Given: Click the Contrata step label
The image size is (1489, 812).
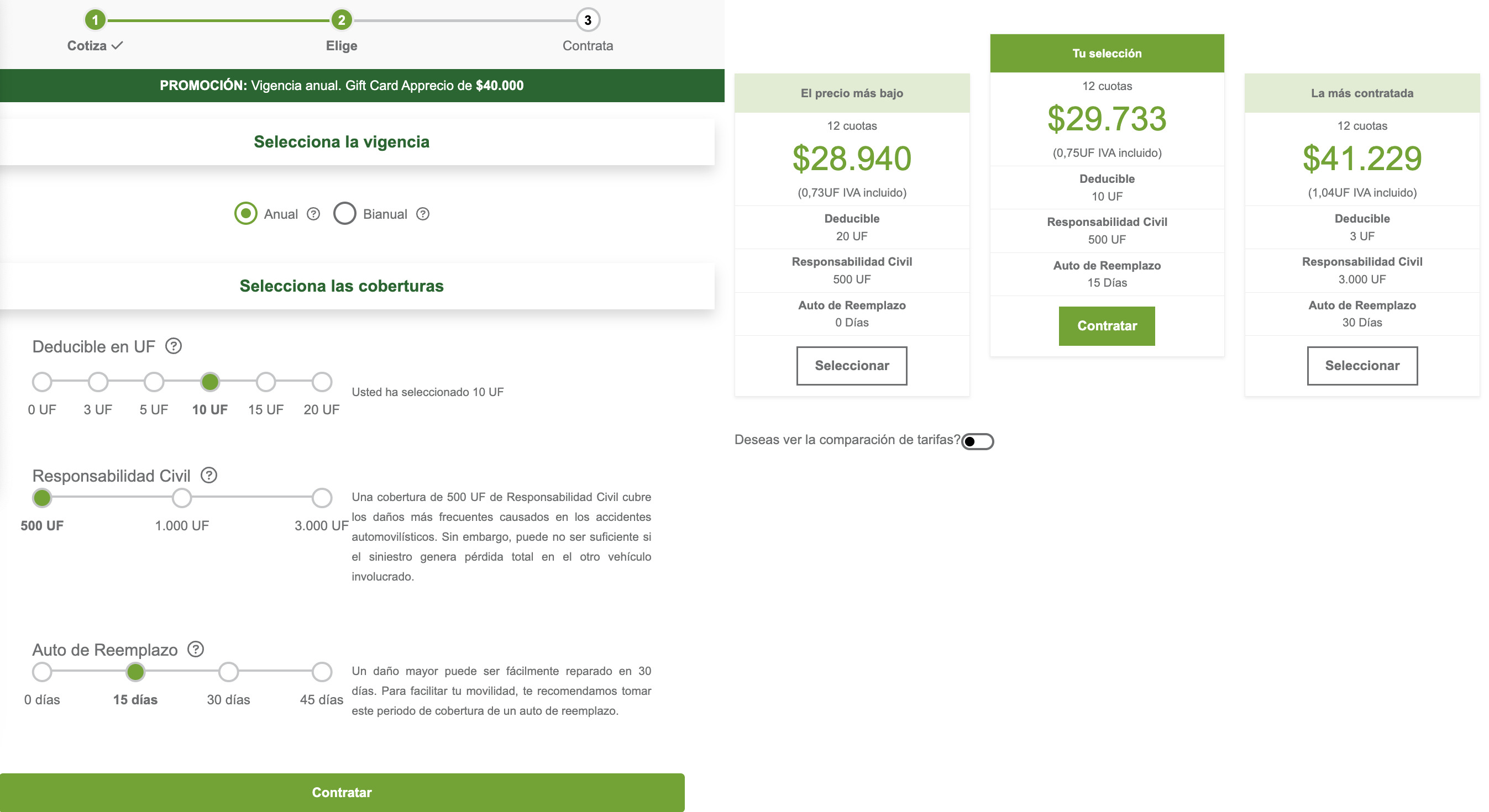Looking at the screenshot, I should (588, 46).
